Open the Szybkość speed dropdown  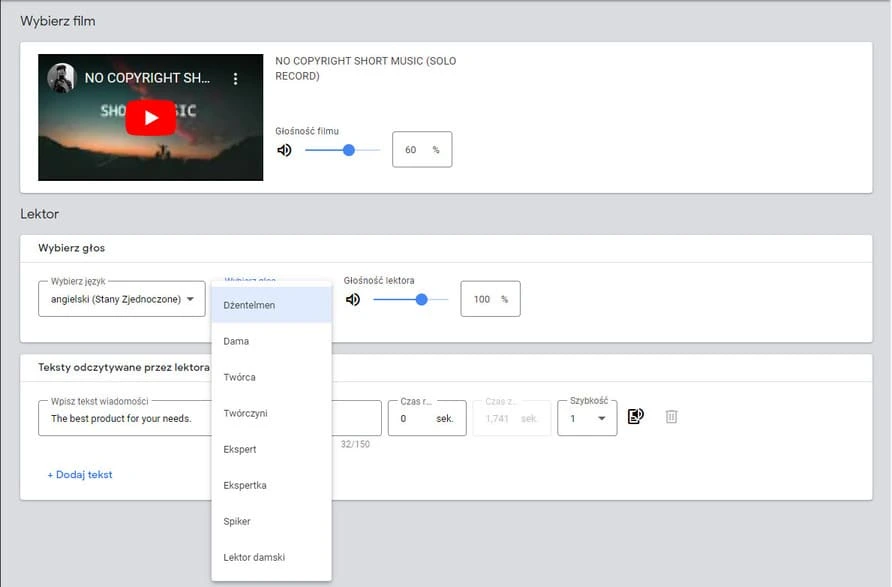point(587,418)
